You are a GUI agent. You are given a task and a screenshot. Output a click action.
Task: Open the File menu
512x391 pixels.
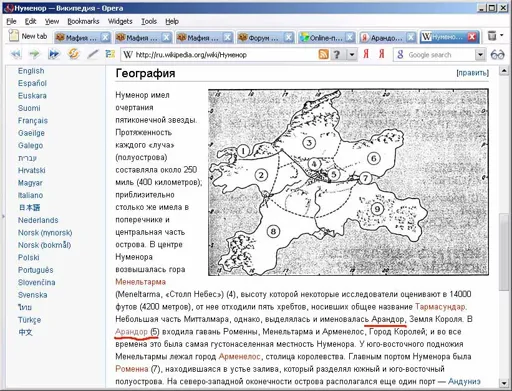point(11,21)
